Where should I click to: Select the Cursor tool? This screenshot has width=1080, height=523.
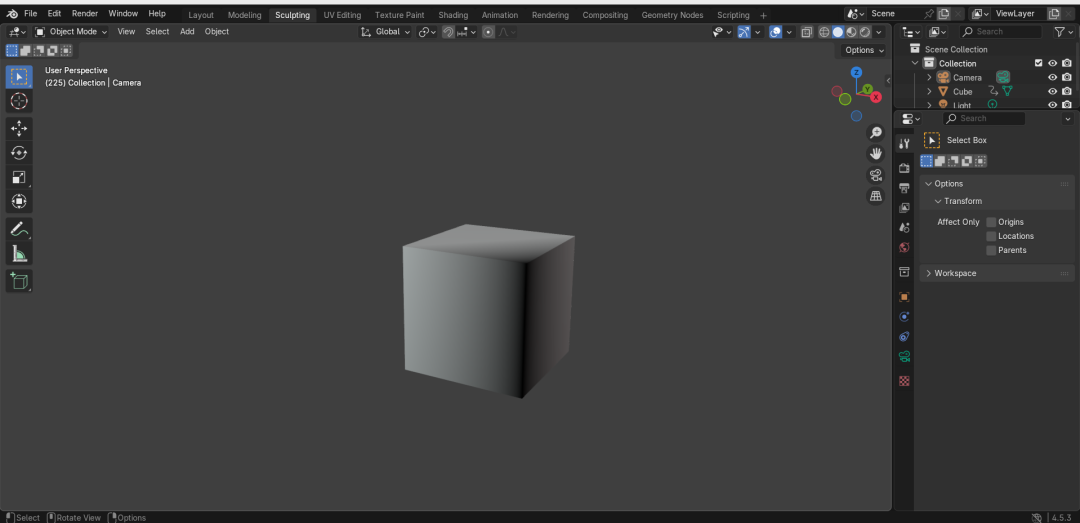click(19, 101)
